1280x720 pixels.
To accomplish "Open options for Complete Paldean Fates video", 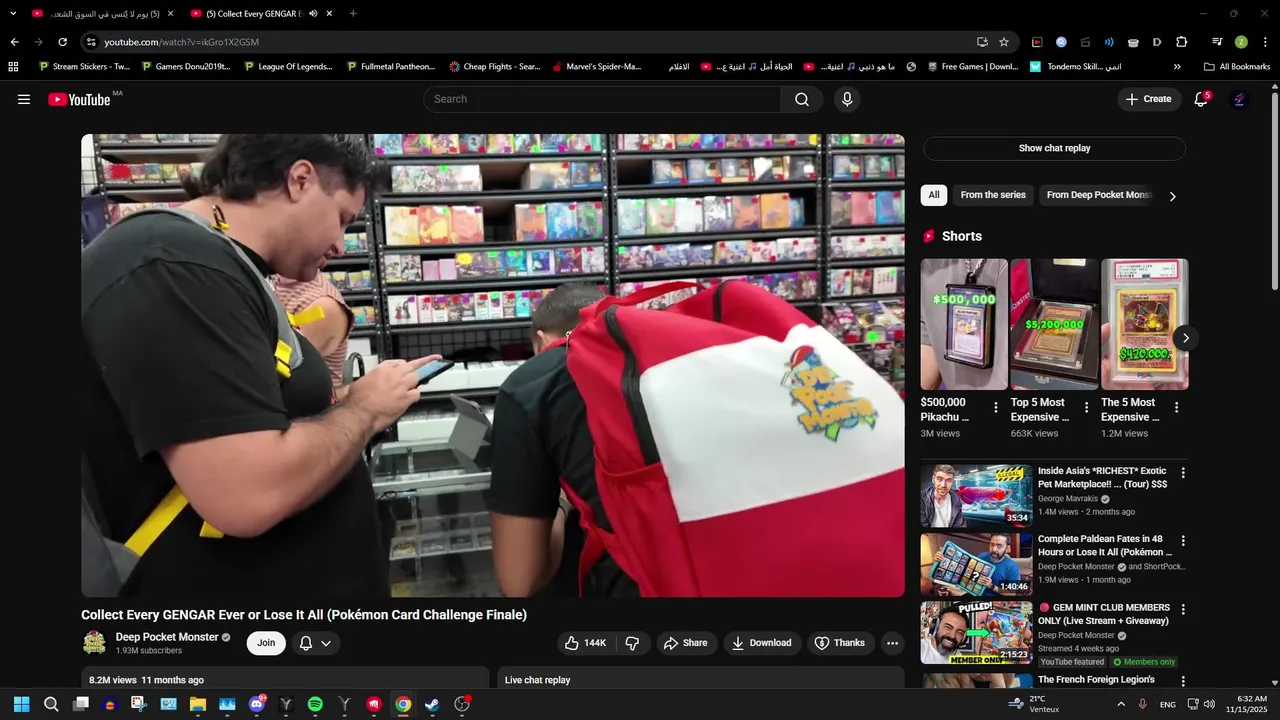I will 1183,541.
